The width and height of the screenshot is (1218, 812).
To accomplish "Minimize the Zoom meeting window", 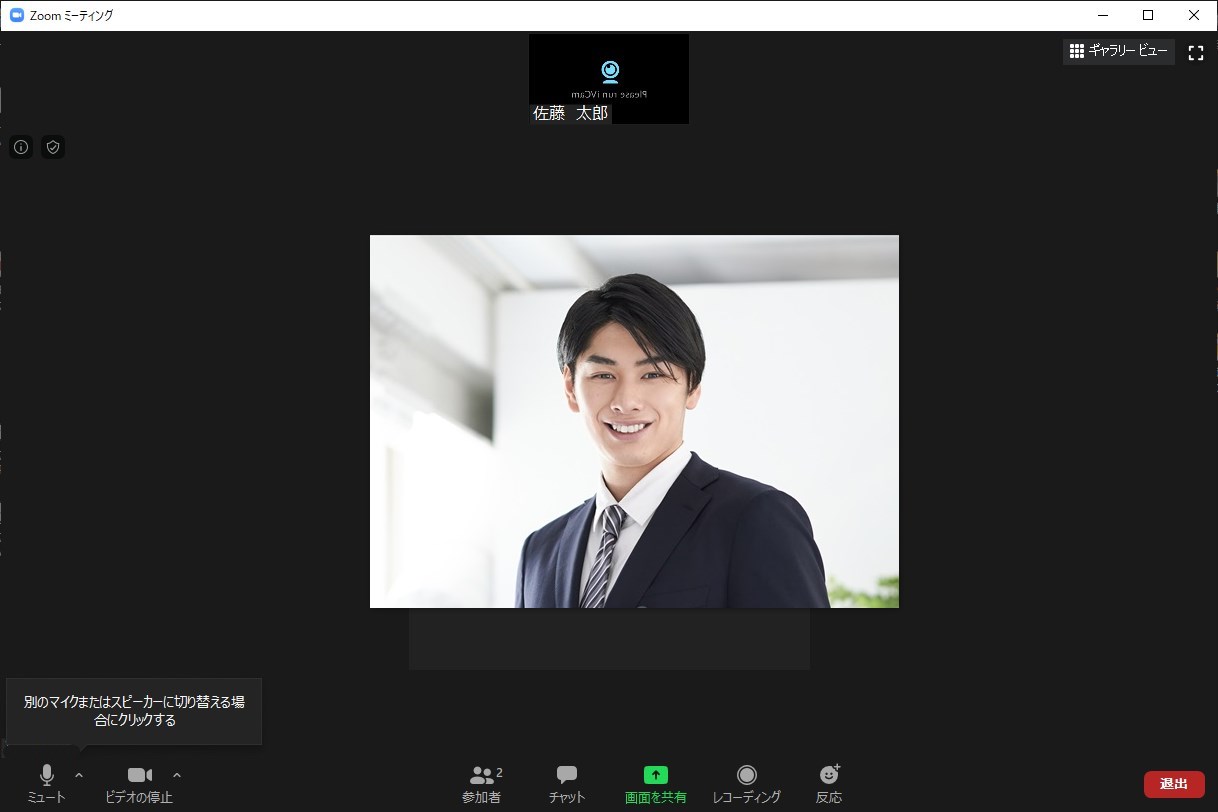I will pyautogui.click(x=1102, y=15).
